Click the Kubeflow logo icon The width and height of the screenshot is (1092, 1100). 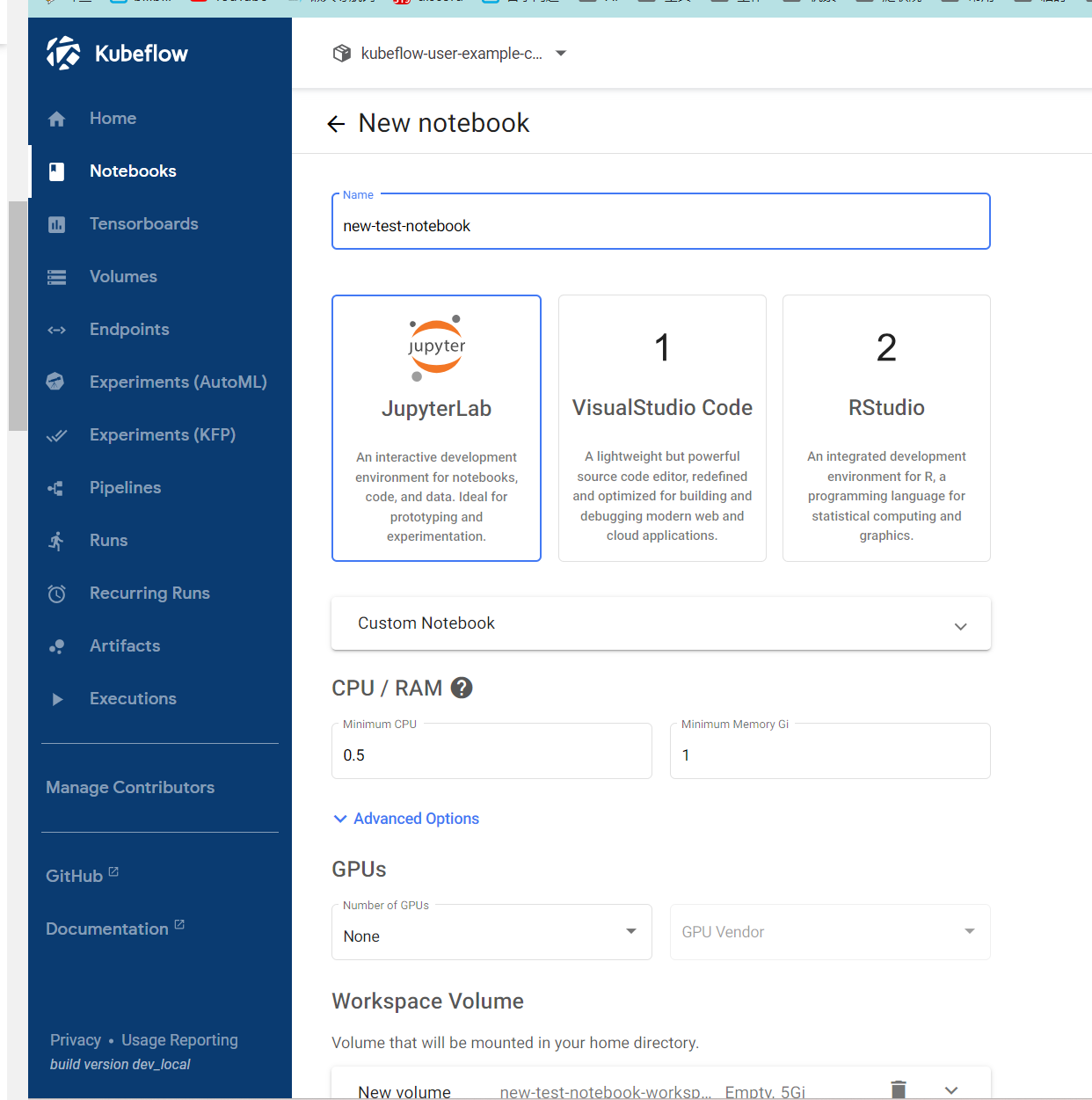(x=62, y=53)
